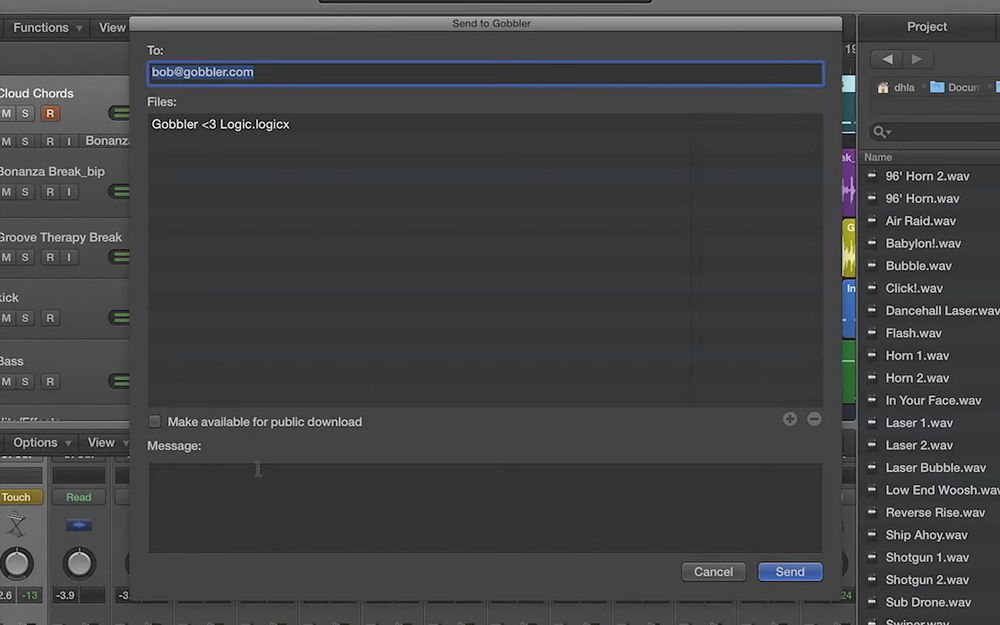Open the Functions menu
Image resolution: width=1000 pixels, height=625 pixels.
(x=47, y=27)
